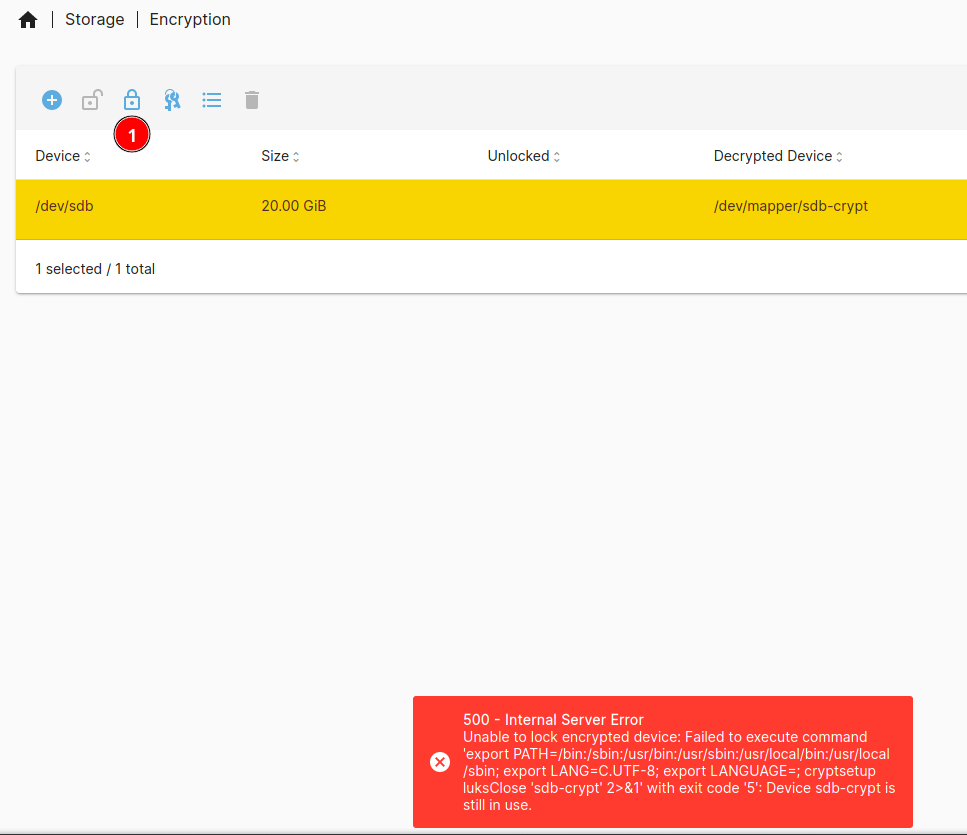
Task: Click the 20.00 GiB size cell
Action: click(293, 206)
